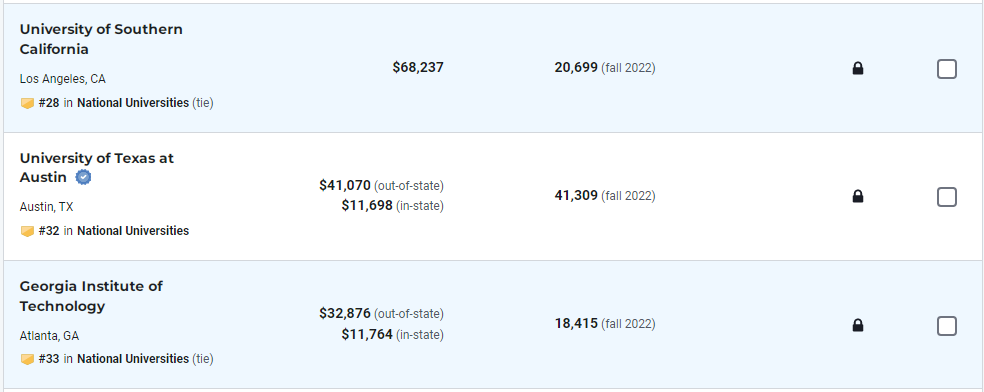Viewport: 984px width, 392px height.
Task: Click the blue verified badge beside Austin
Action: [x=83, y=177]
